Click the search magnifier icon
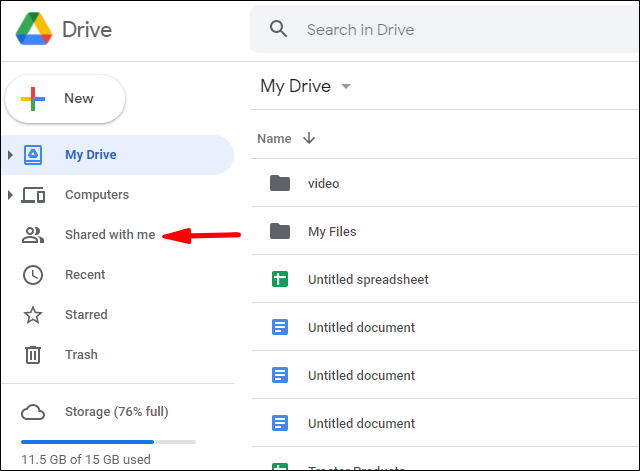 point(279,30)
